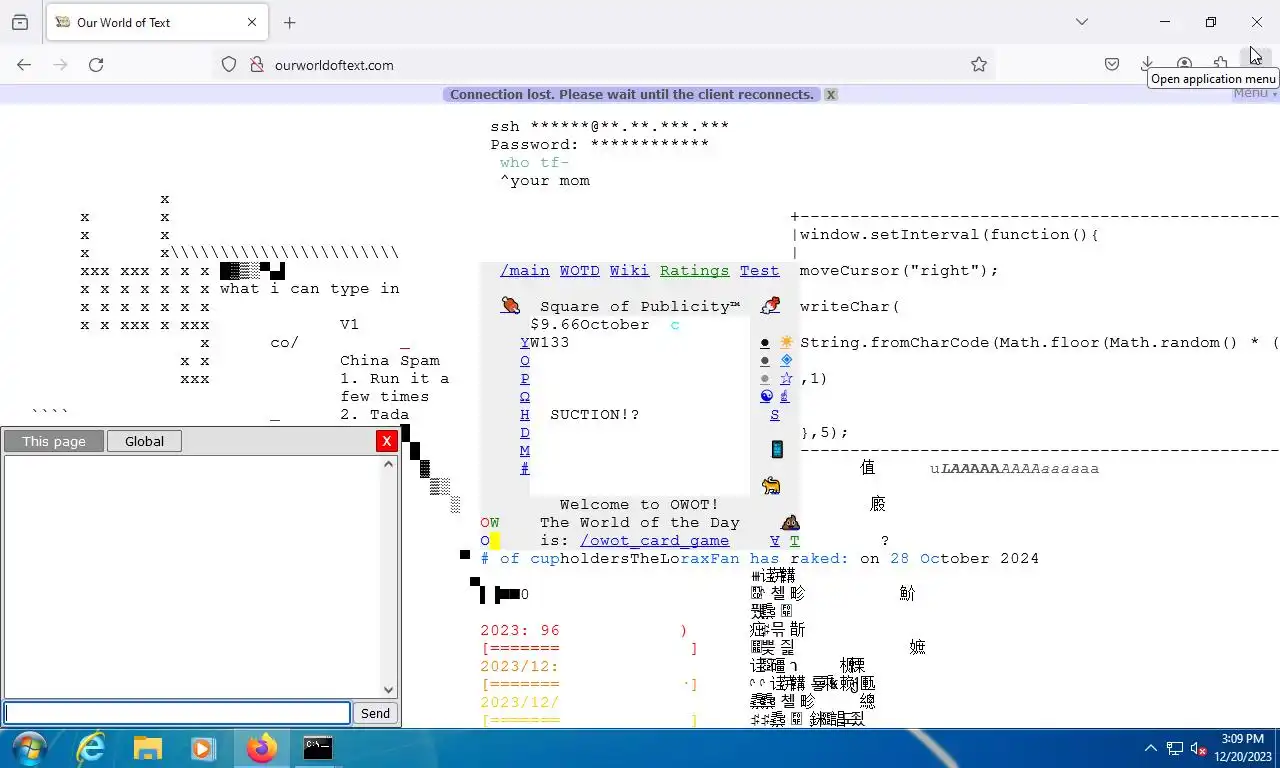Launch Internet Explorer from taskbar
The image size is (1280, 768).
(x=91, y=748)
